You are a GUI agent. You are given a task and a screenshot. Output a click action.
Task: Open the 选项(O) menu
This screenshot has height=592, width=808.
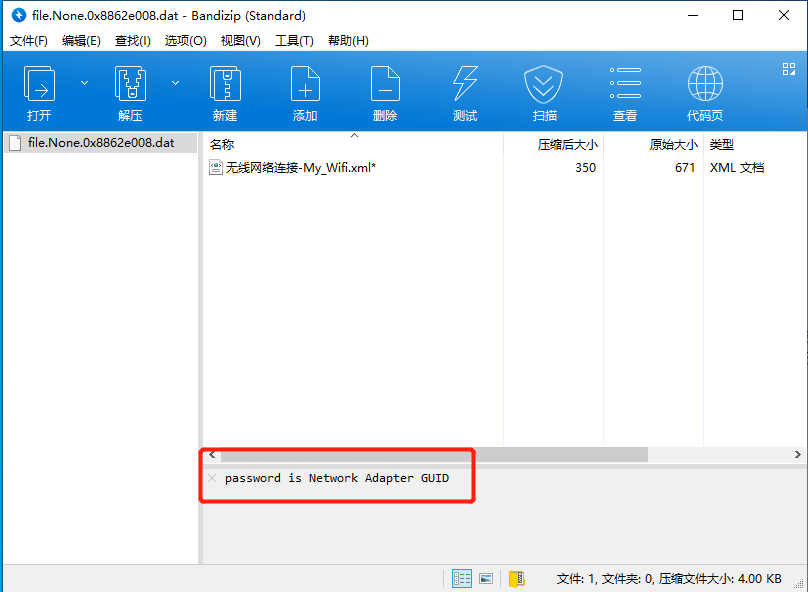click(x=186, y=41)
